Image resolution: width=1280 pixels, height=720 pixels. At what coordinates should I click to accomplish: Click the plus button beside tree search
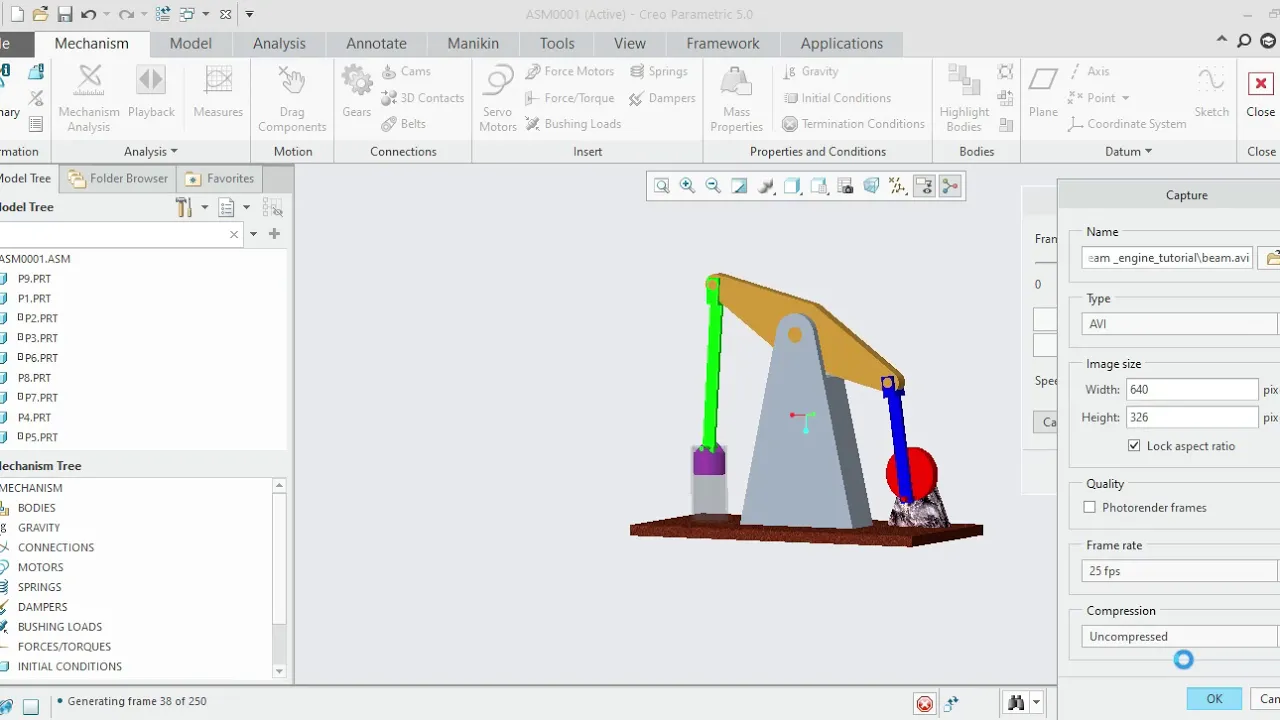click(x=274, y=234)
